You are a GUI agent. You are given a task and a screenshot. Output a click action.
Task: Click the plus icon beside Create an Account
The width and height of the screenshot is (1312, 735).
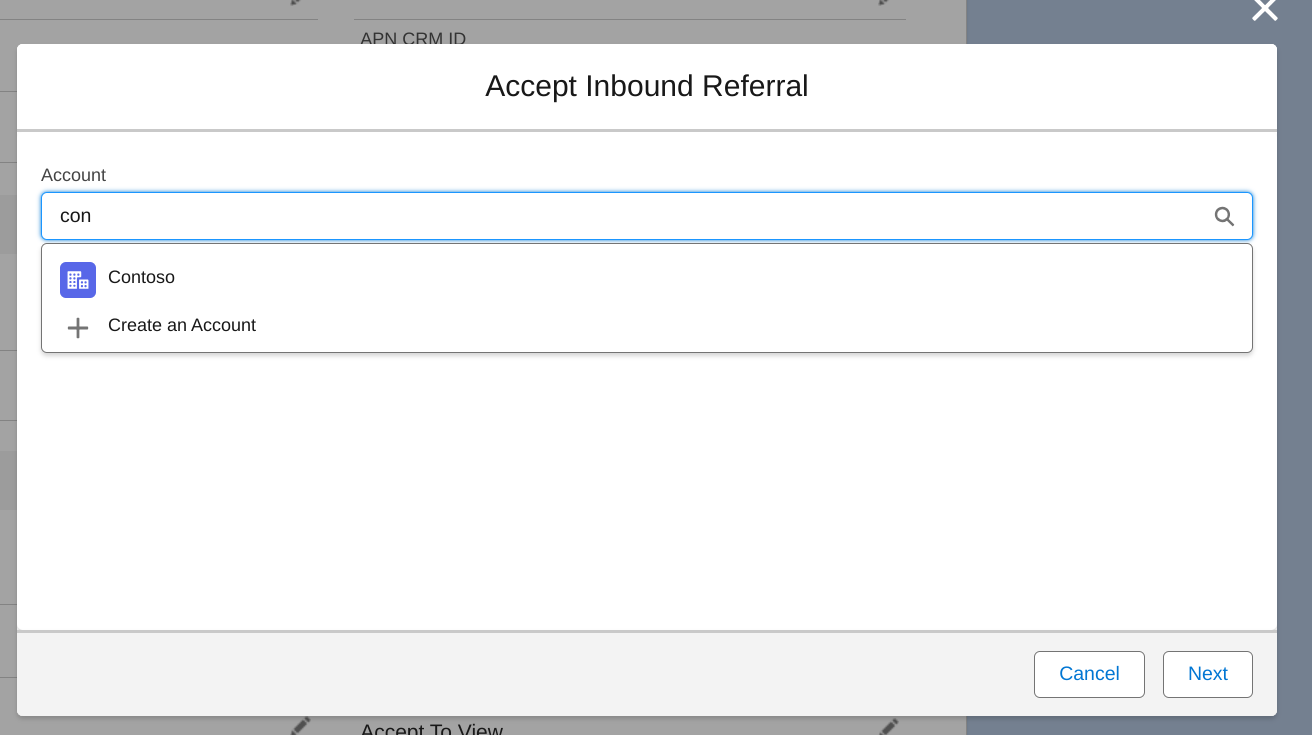tap(78, 327)
